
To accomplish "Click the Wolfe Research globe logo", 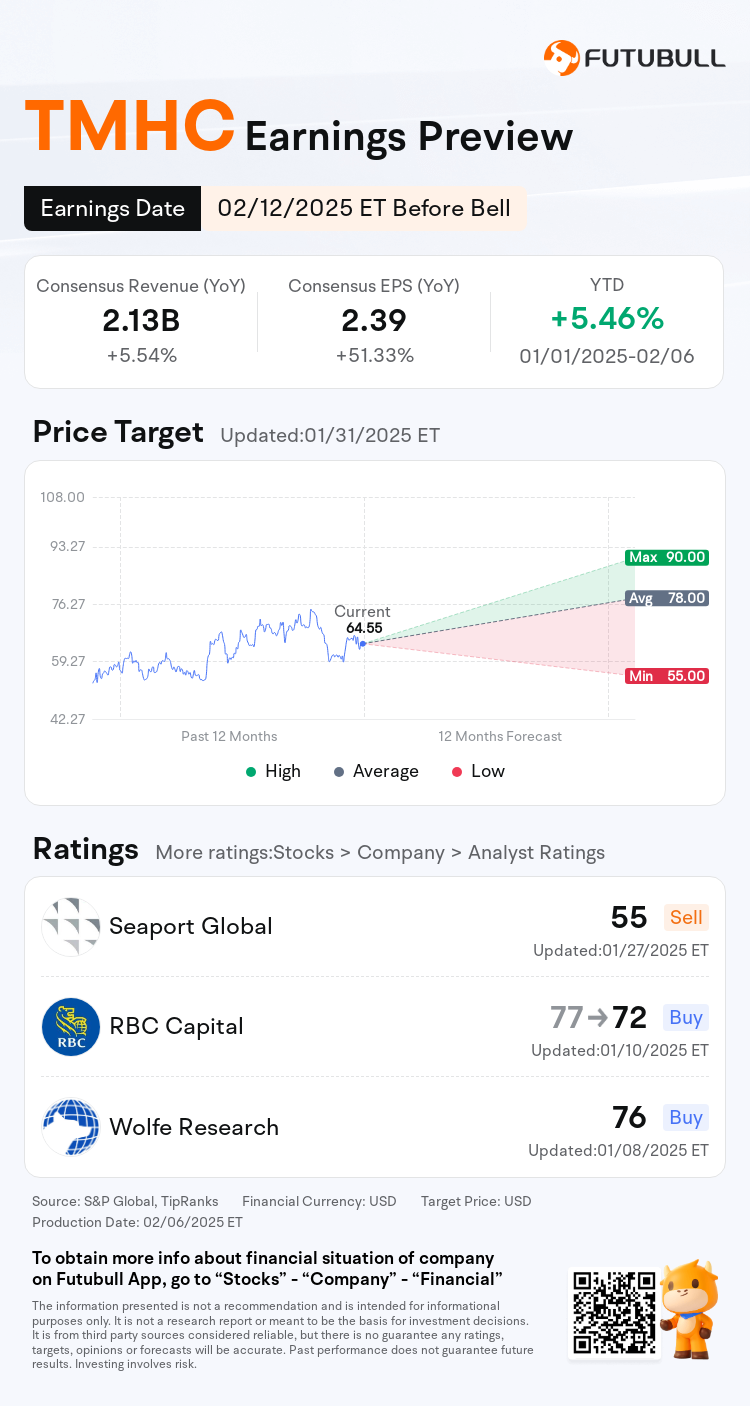I will coord(71,1127).
